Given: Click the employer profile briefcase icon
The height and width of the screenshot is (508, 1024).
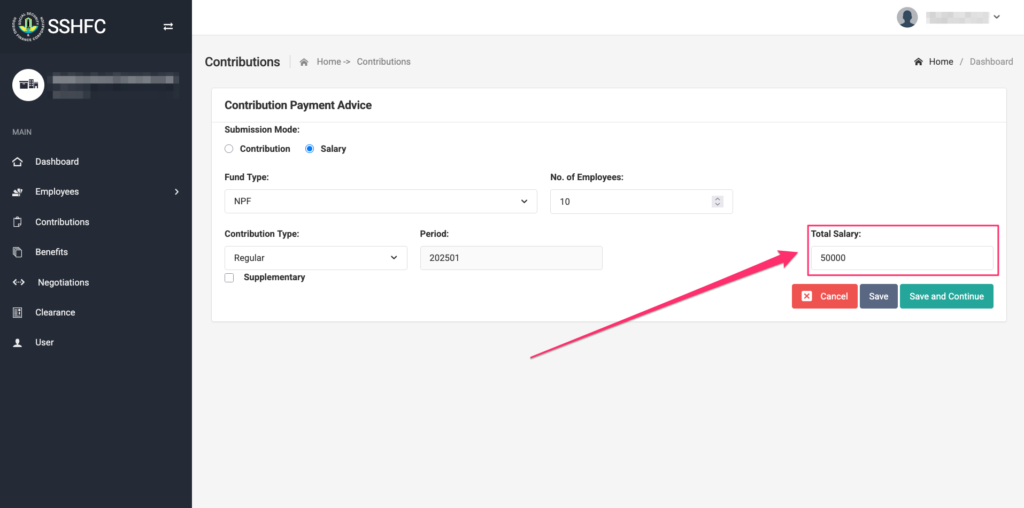Looking at the screenshot, I should (x=28, y=85).
